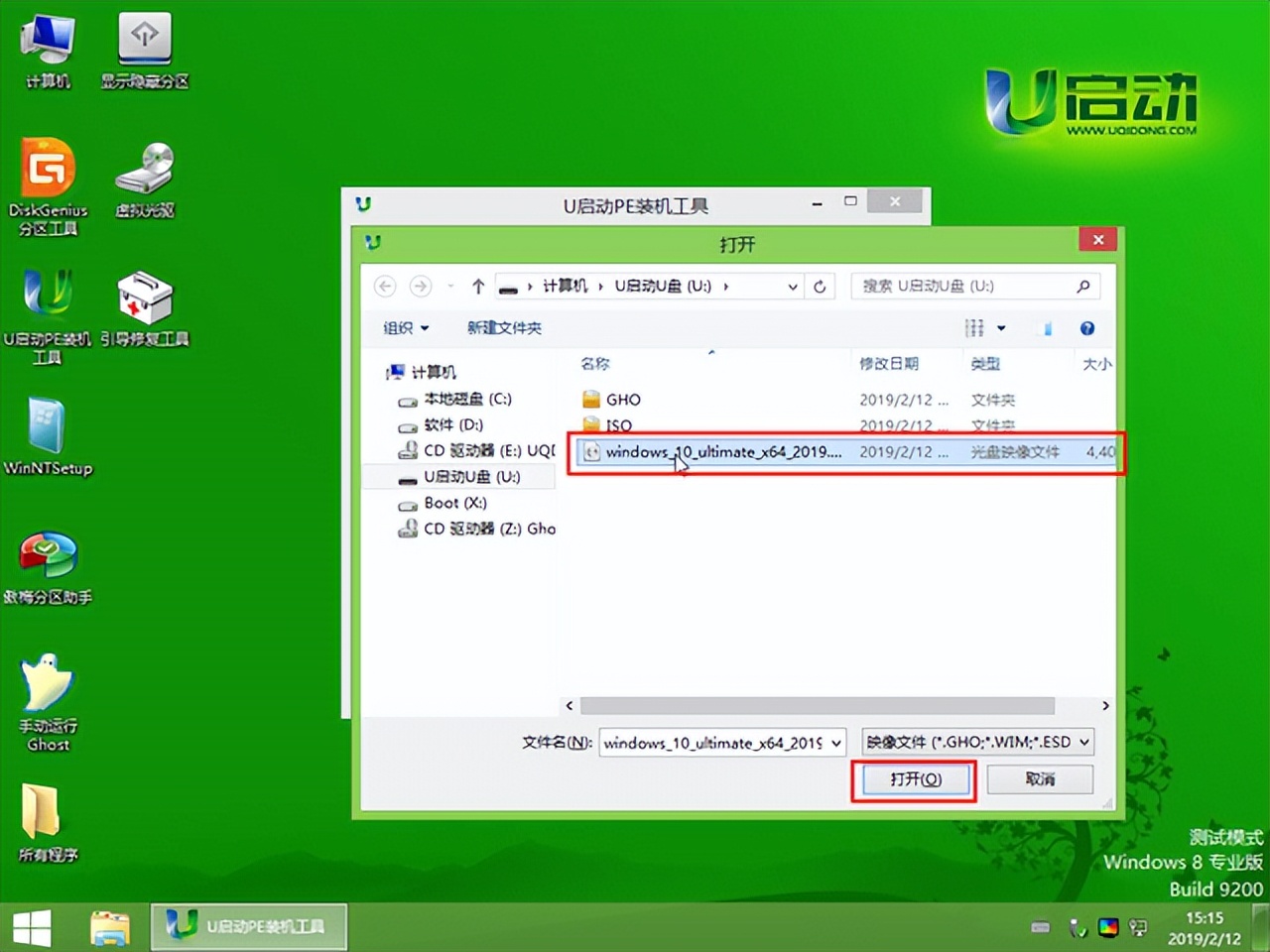Screen dimensions: 1270x952
Task: Expand the address bar history dropdown
Action: point(792,286)
